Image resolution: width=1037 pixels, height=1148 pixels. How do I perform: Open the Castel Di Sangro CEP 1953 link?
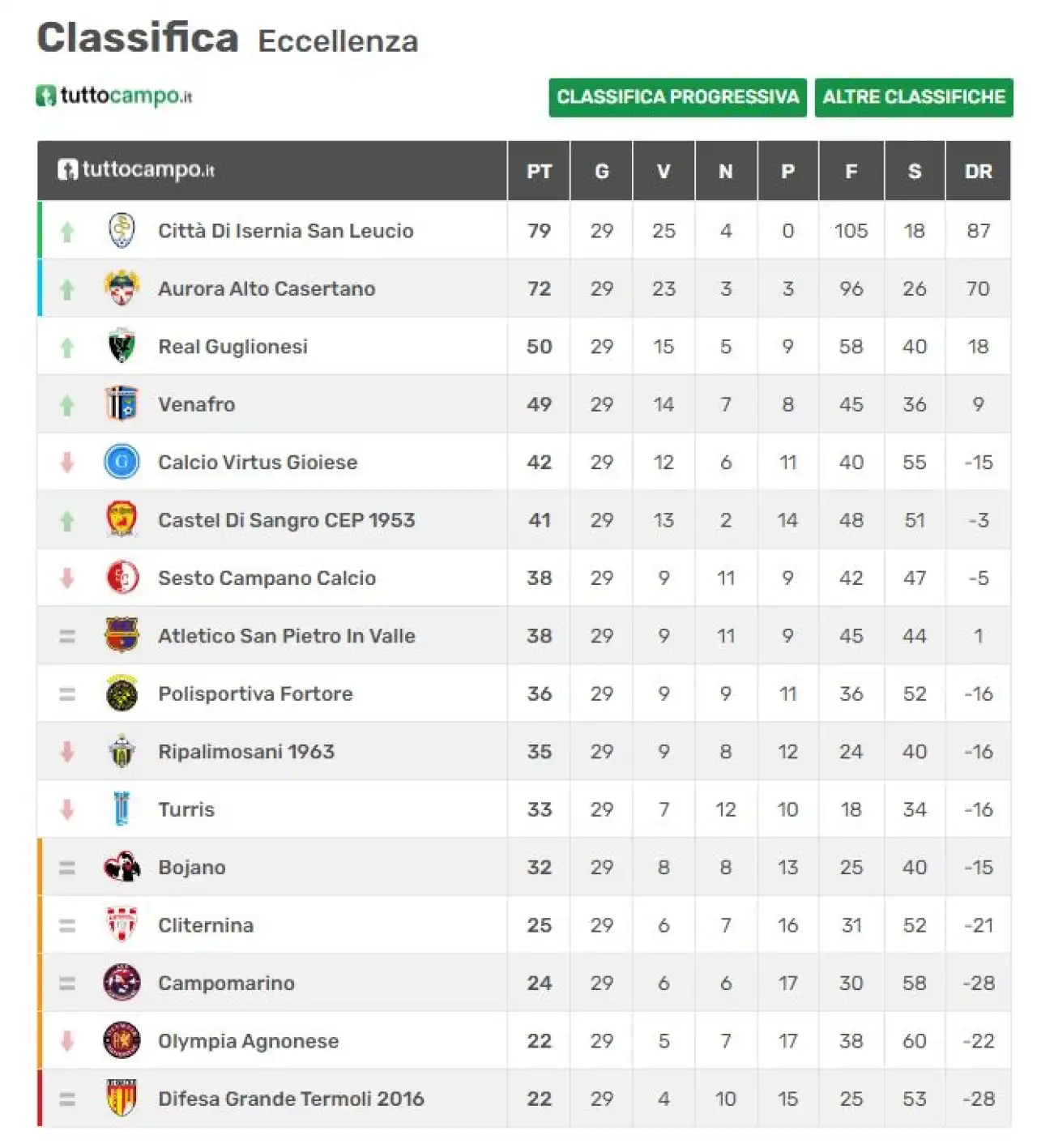click(x=286, y=520)
